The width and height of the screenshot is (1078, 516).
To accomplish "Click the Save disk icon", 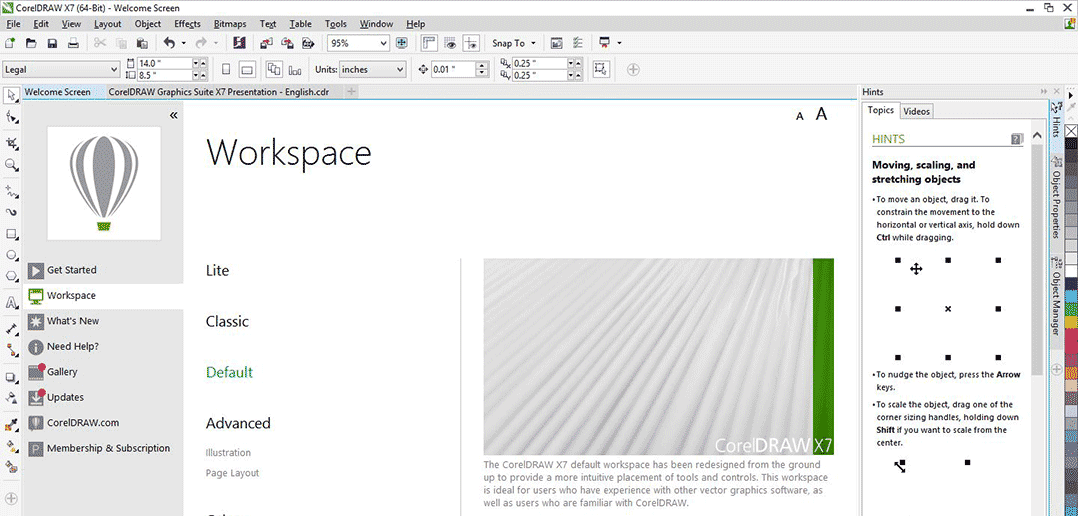I will tap(52, 43).
